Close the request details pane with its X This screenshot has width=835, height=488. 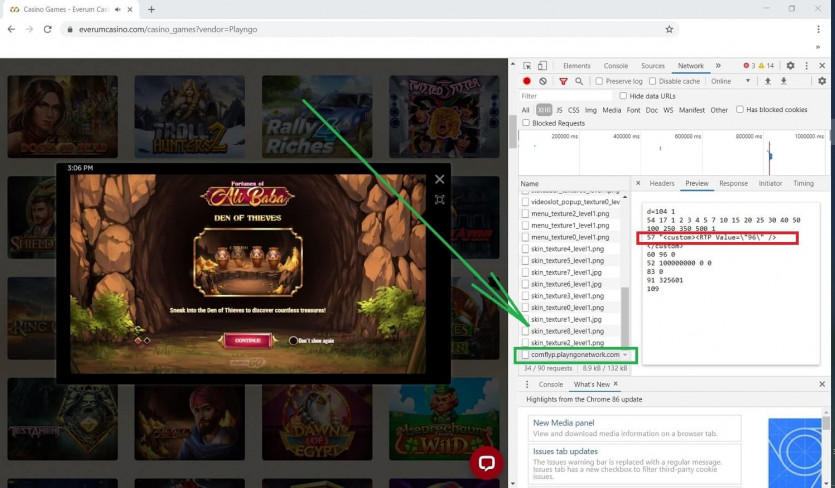[x=638, y=183]
